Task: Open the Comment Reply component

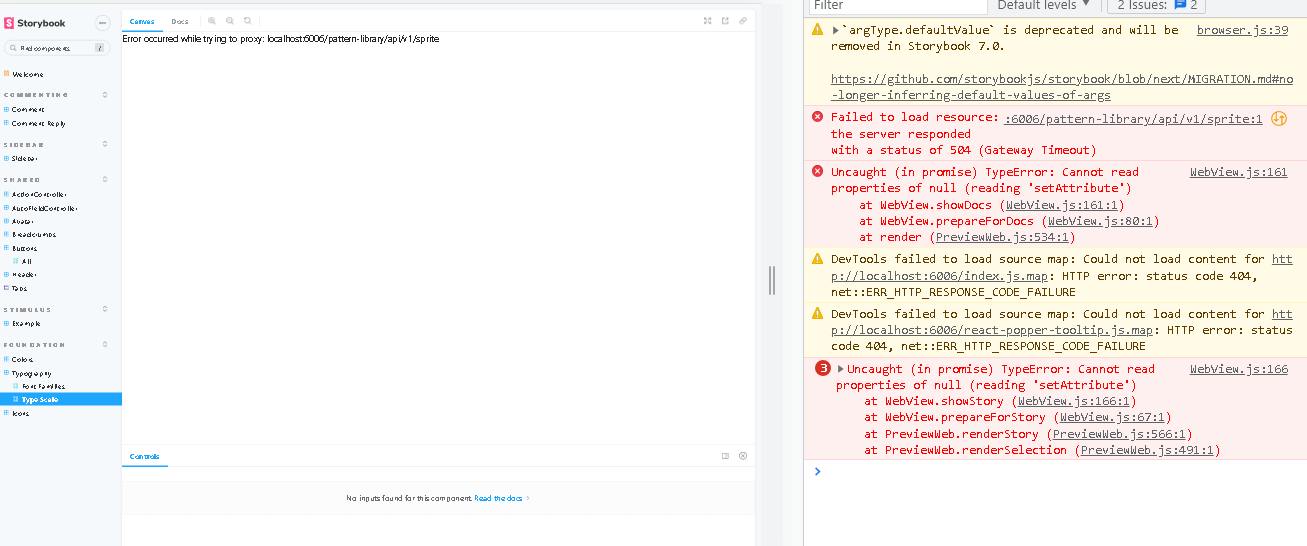Action: point(38,124)
